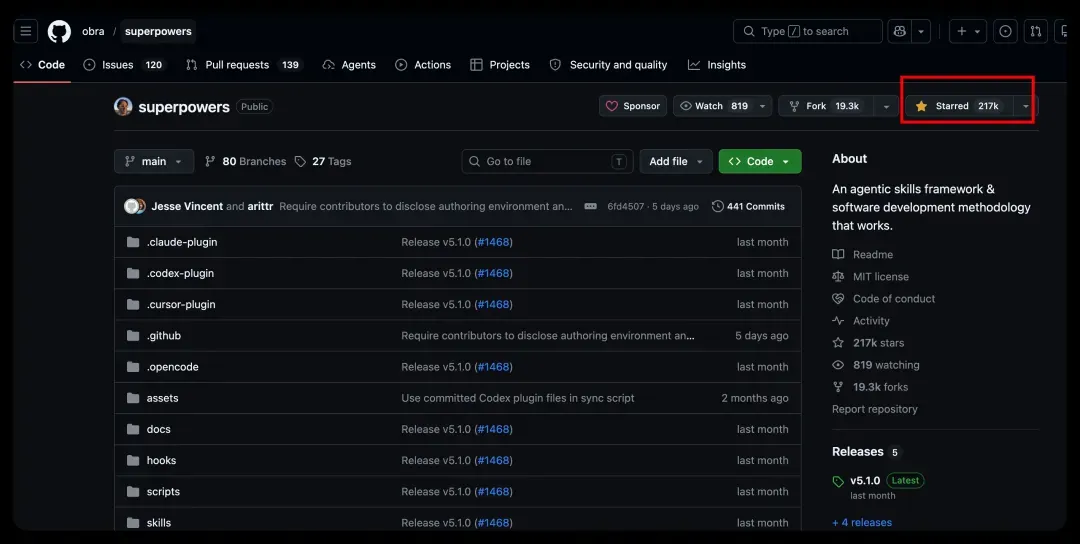Click the obra avatar beside repository name

pos(123,106)
